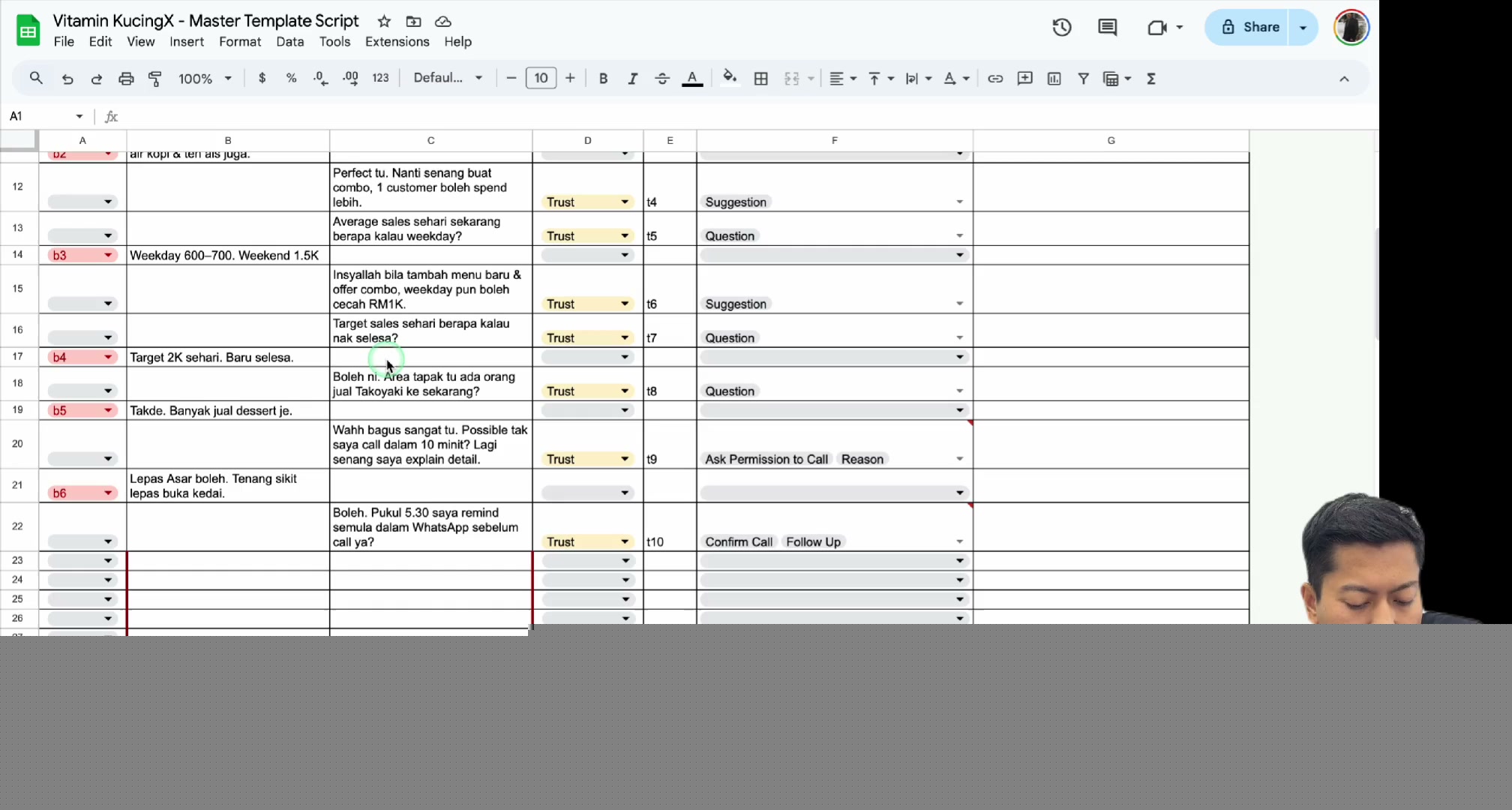Open the text color picker
This screenshot has width=1512, height=810.
692,78
